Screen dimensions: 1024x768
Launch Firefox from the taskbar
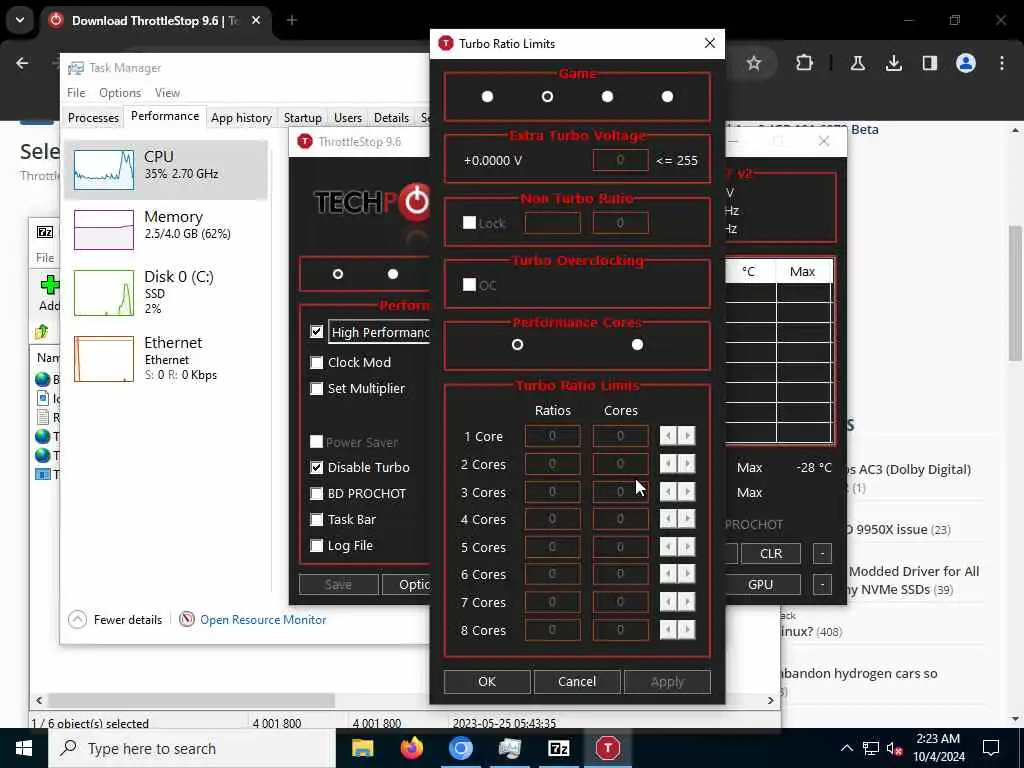tap(411, 748)
